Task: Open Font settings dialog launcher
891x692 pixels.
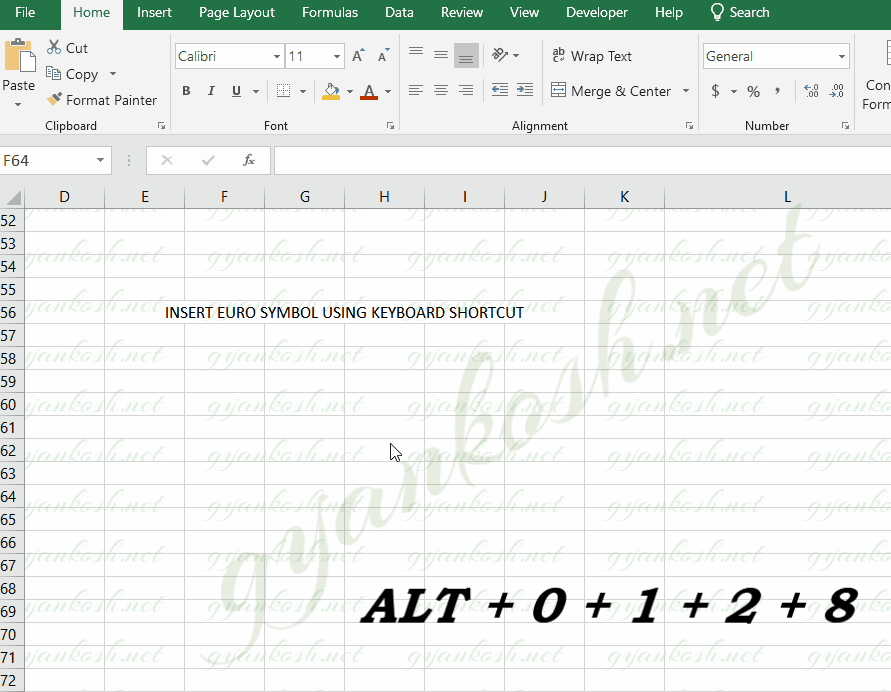Action: tap(390, 126)
